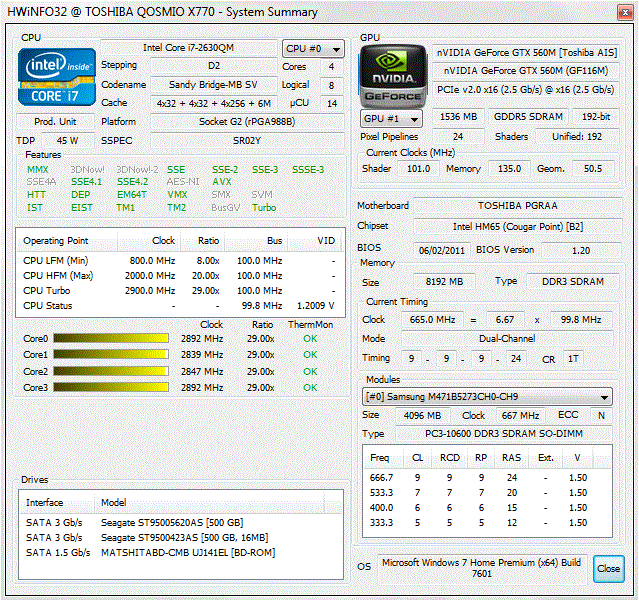Click the NVIDIA GeForce logo
Viewport: 639px width, 601px height.
tap(392, 76)
